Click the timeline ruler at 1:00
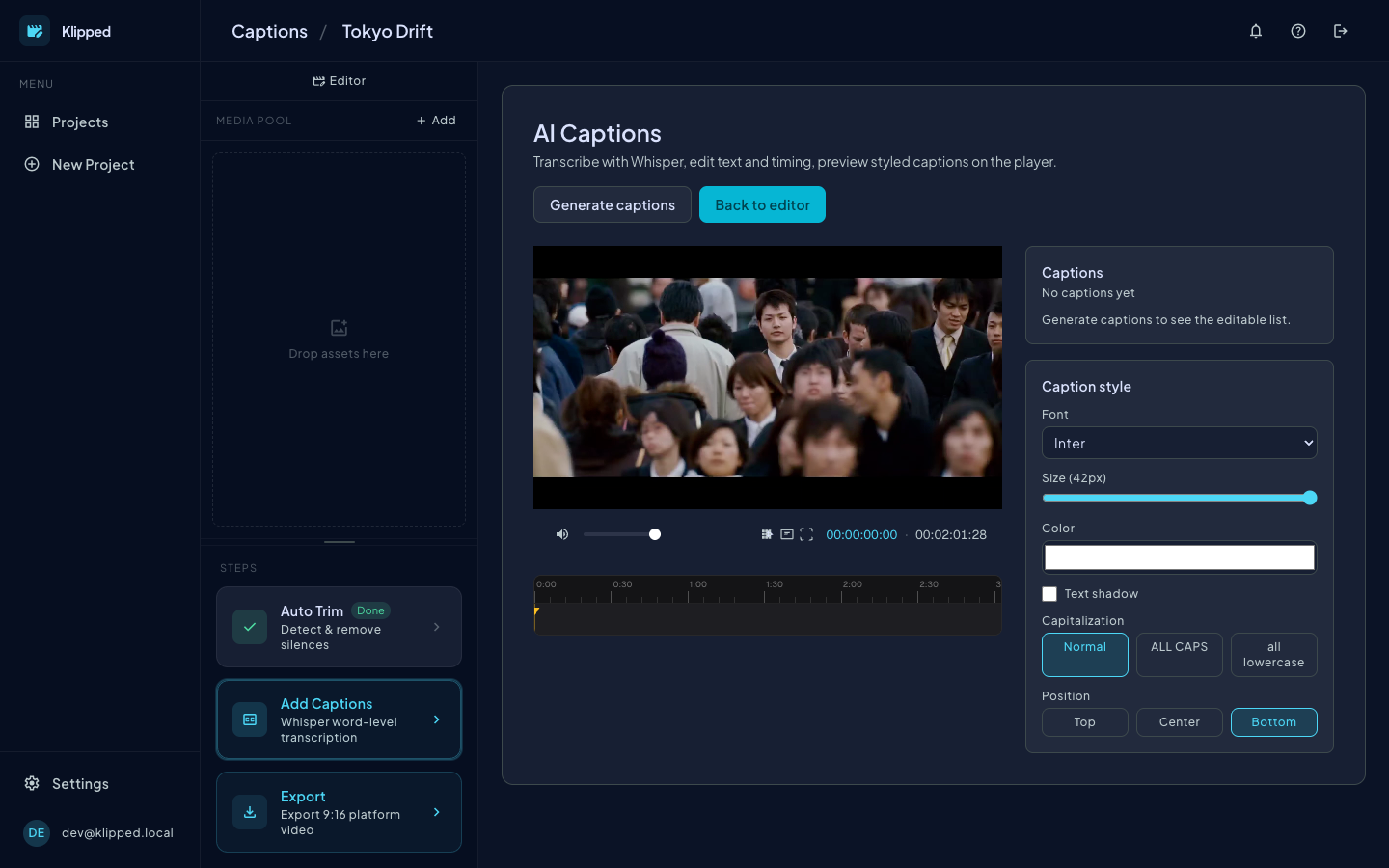 pos(698,584)
